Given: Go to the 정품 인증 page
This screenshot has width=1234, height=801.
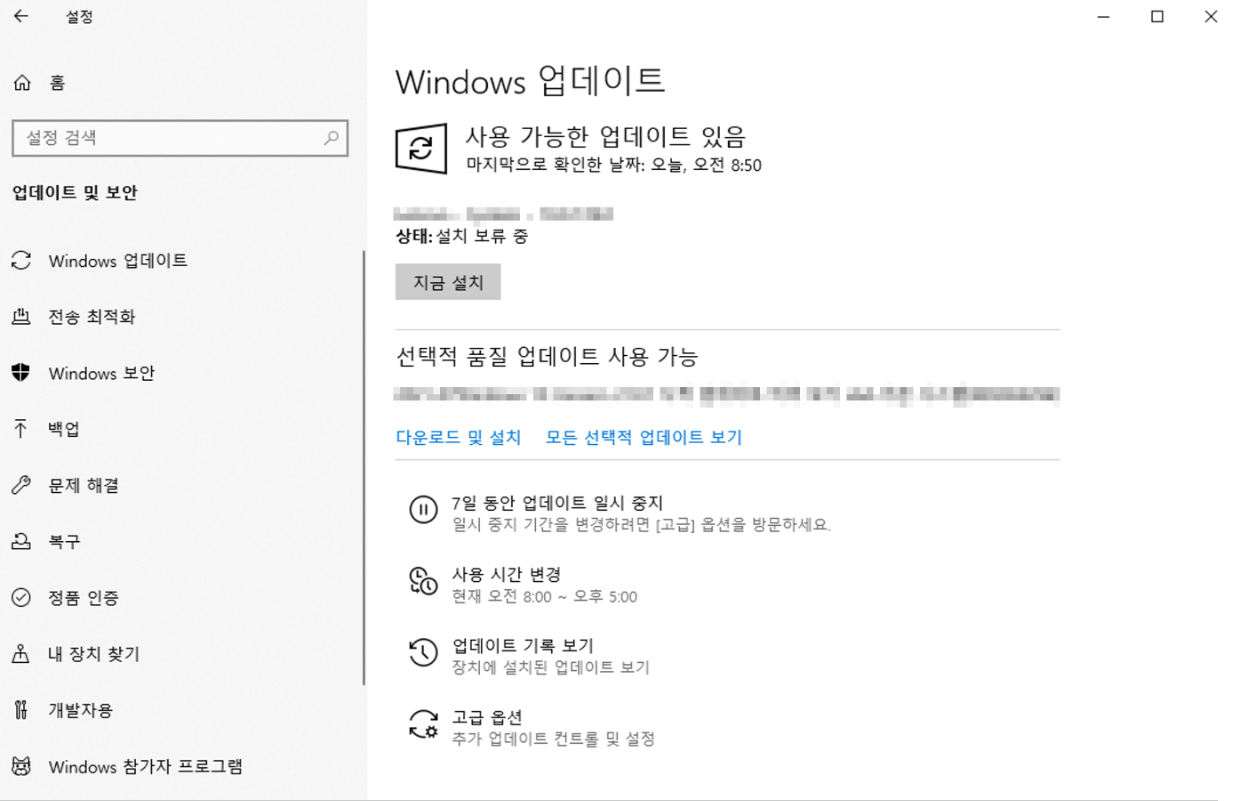Looking at the screenshot, I should 84,598.
